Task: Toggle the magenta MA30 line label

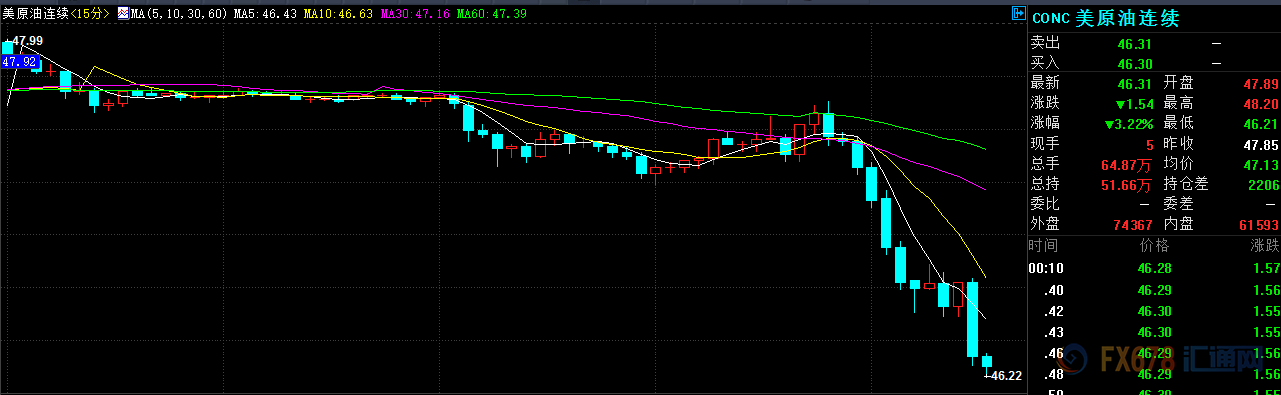Action: pos(416,15)
